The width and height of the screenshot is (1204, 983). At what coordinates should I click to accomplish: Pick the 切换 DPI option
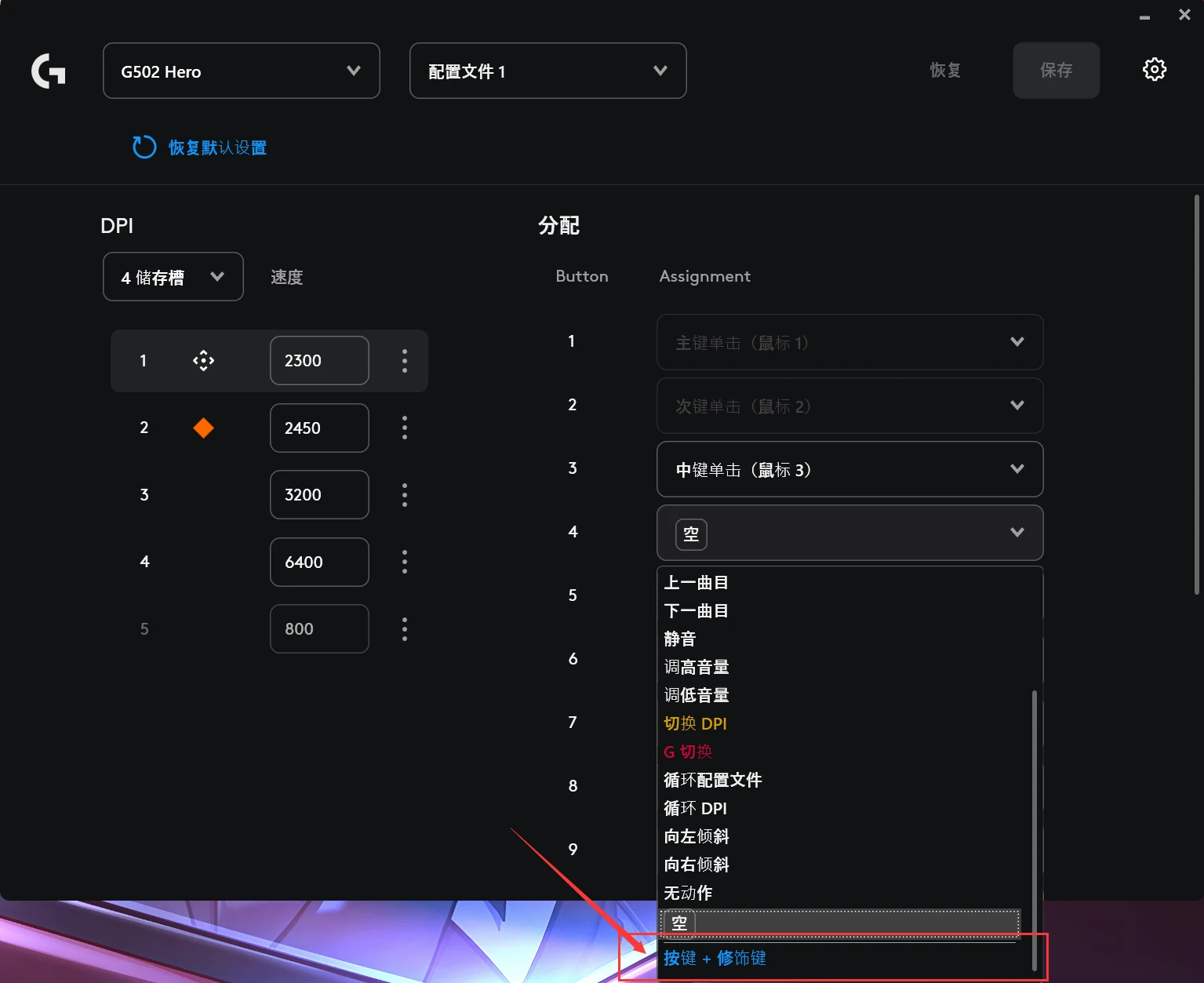[x=695, y=723]
